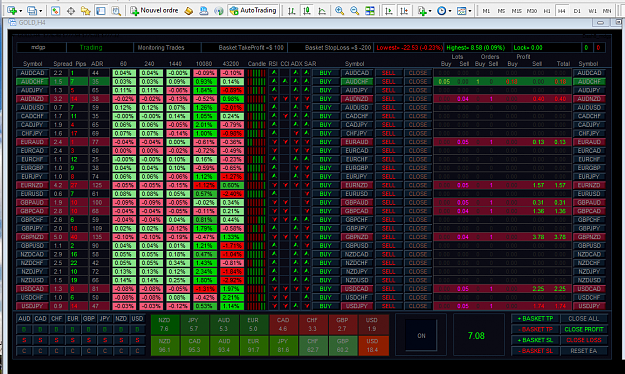
Task: Click SELL for the EURUSD row
Action: pyautogui.click(x=389, y=194)
